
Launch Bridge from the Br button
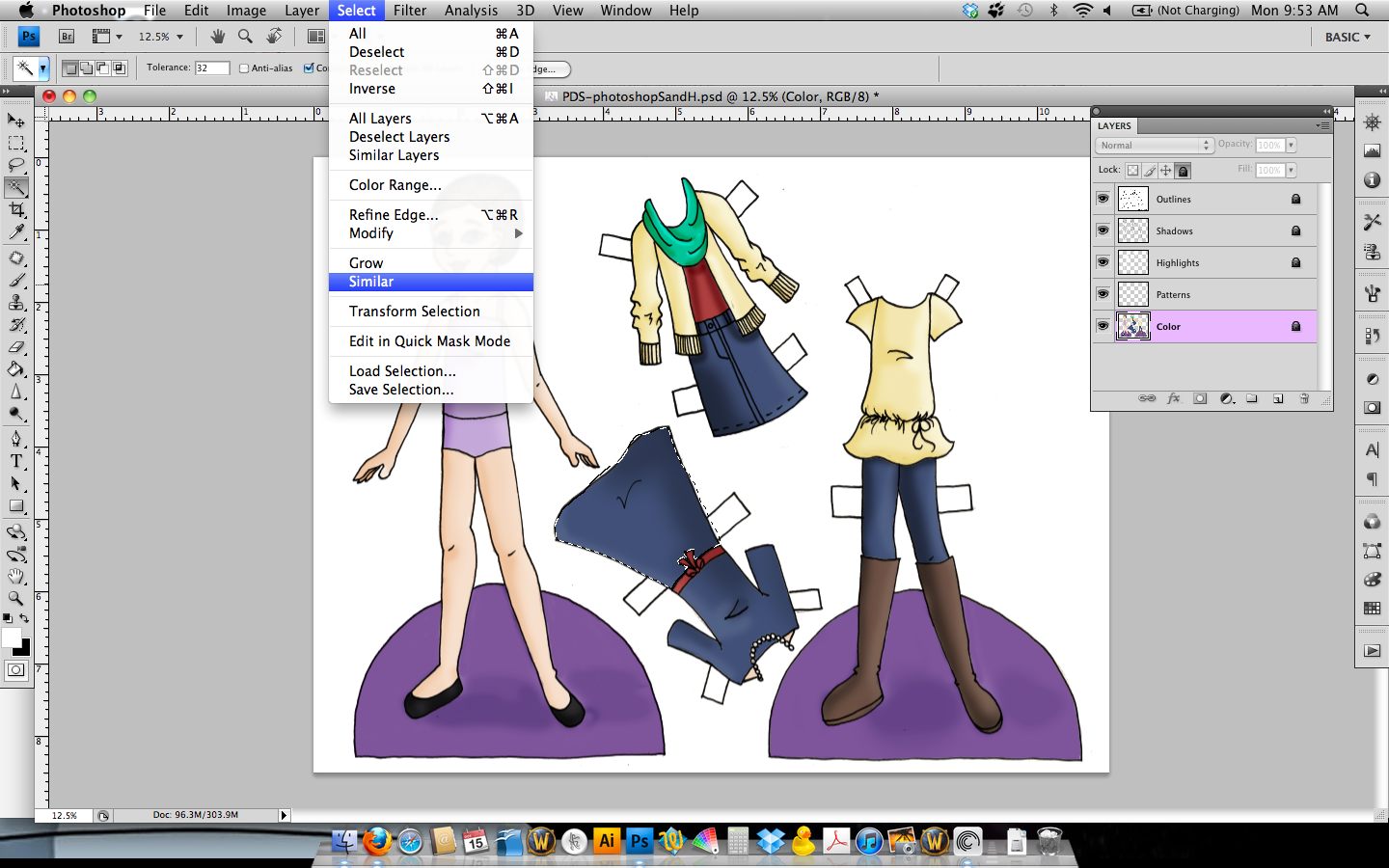point(67,37)
